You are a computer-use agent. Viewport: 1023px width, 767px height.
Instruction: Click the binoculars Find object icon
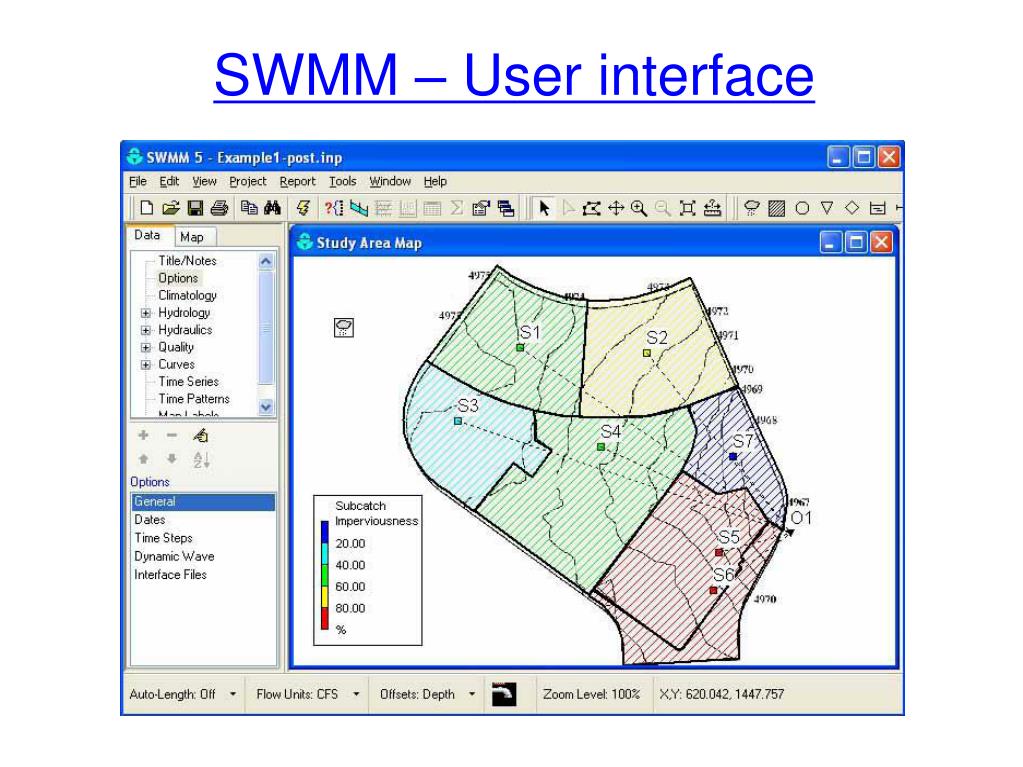(x=273, y=208)
